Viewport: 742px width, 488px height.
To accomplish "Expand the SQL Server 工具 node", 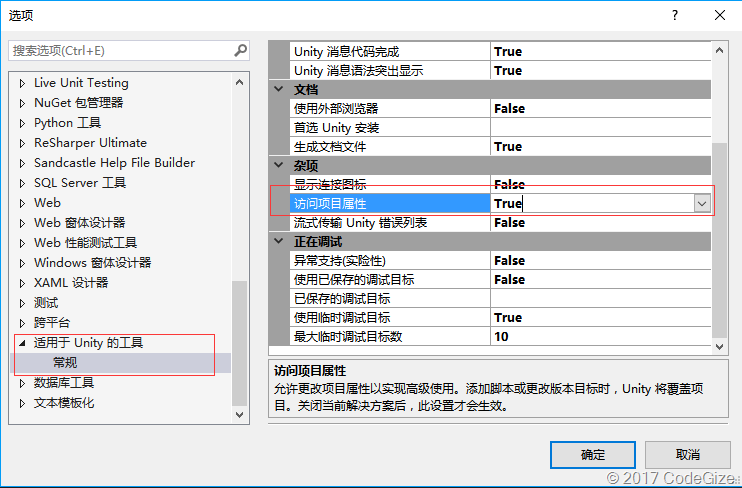I will coord(22,183).
